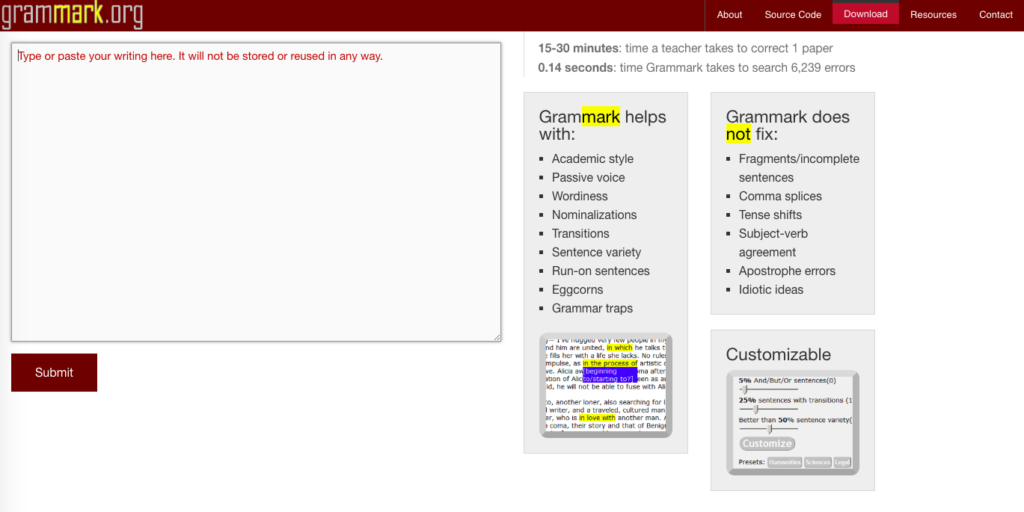Click the 'Comma splices' list item

pyautogui.click(x=780, y=196)
